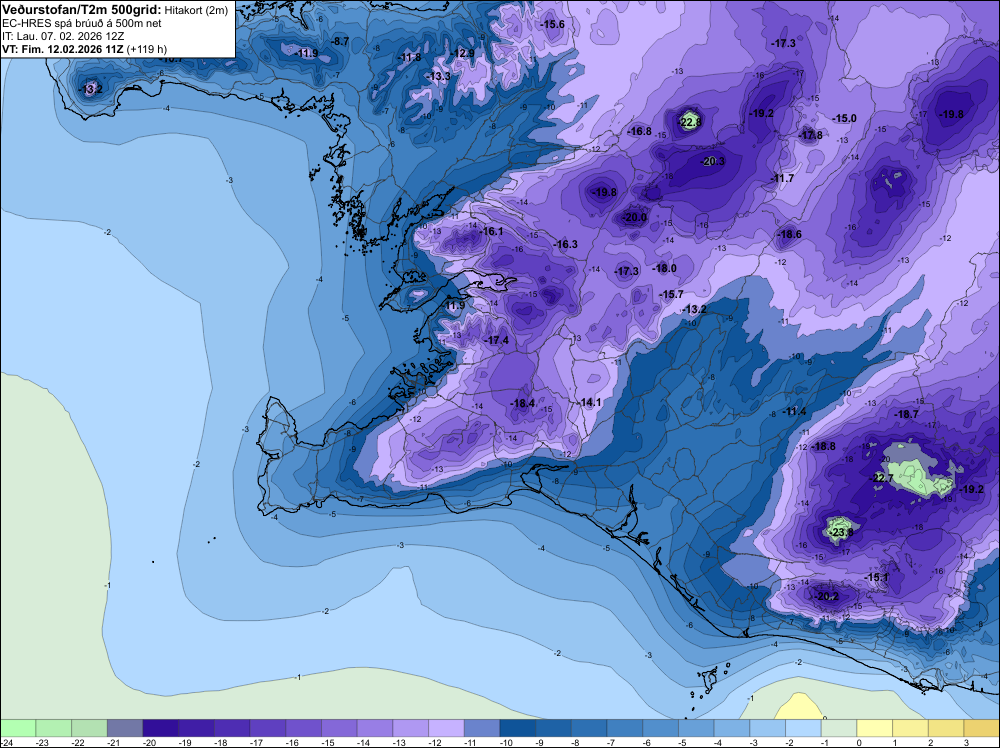Click the -15.7 temperature label
The width and height of the screenshot is (1000, 748).
click(x=672, y=294)
